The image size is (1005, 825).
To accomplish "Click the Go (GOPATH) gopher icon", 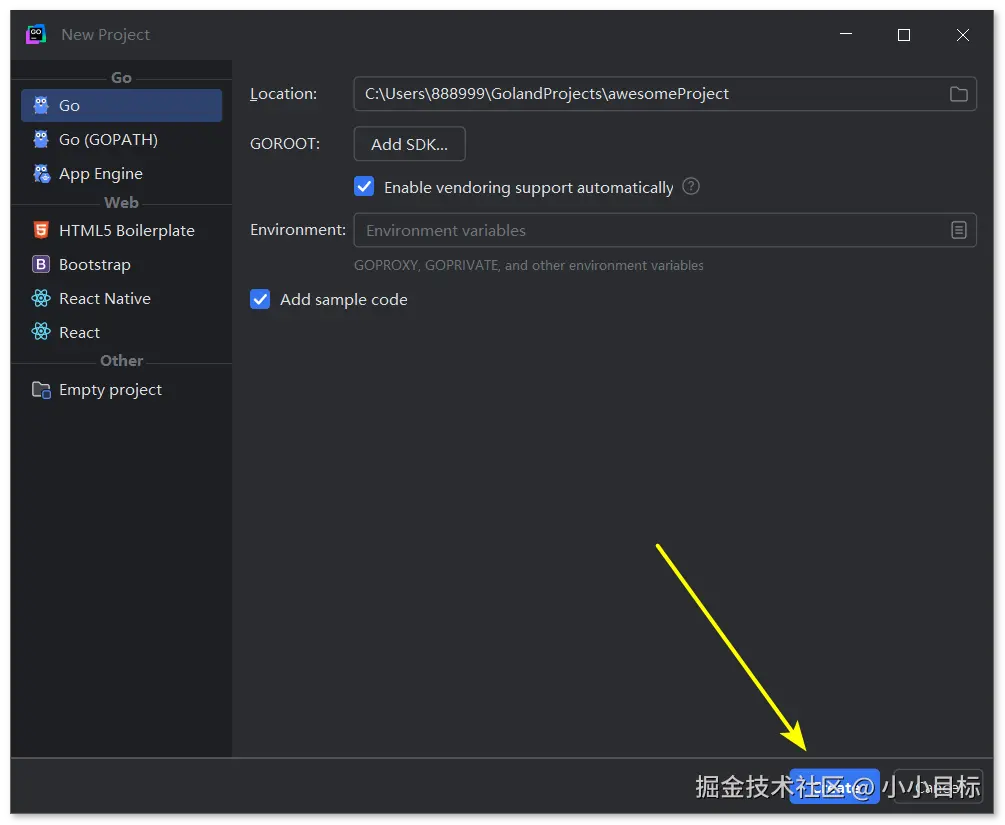I will pos(41,139).
